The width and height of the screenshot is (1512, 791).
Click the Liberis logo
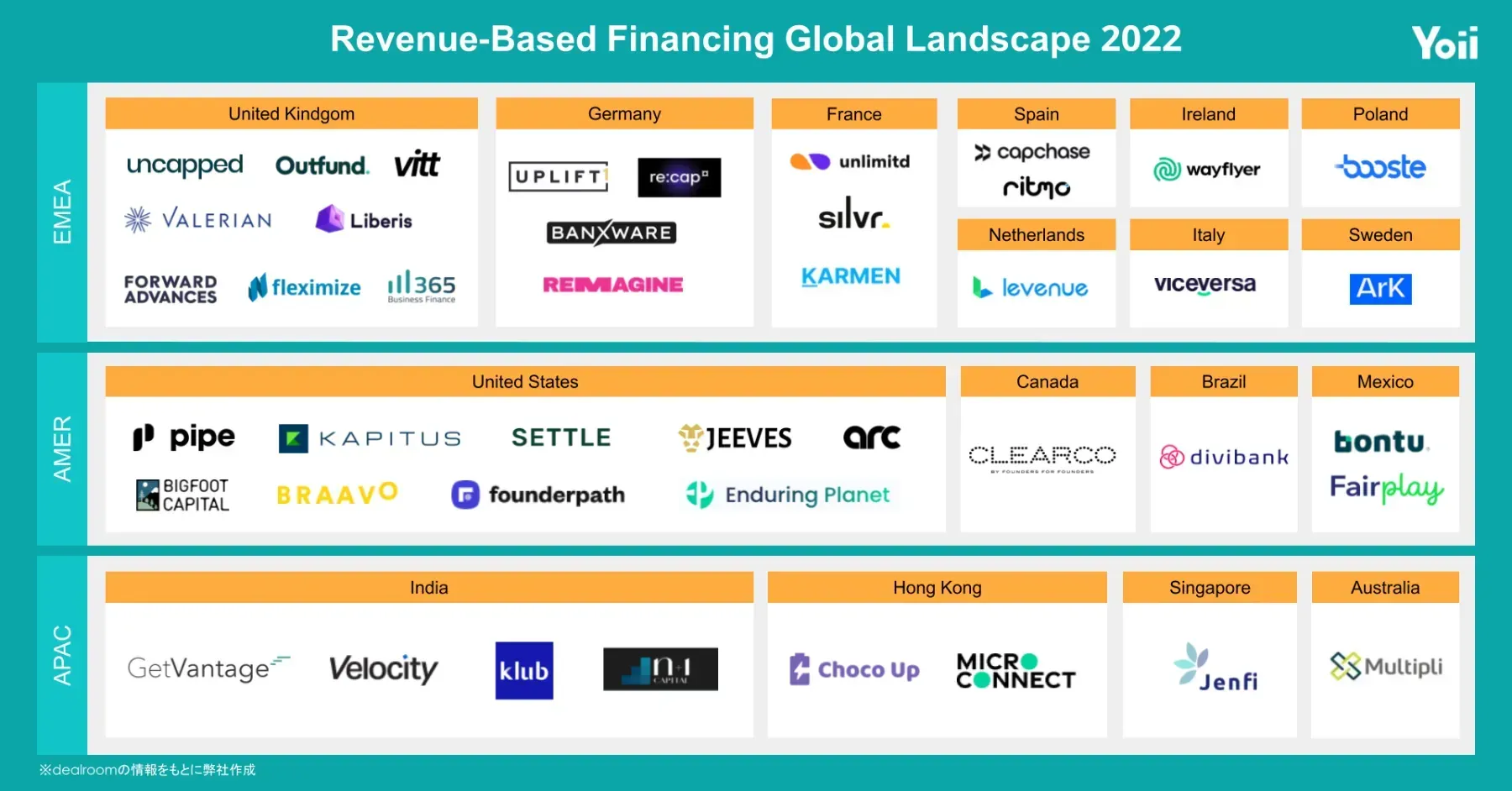(x=364, y=219)
